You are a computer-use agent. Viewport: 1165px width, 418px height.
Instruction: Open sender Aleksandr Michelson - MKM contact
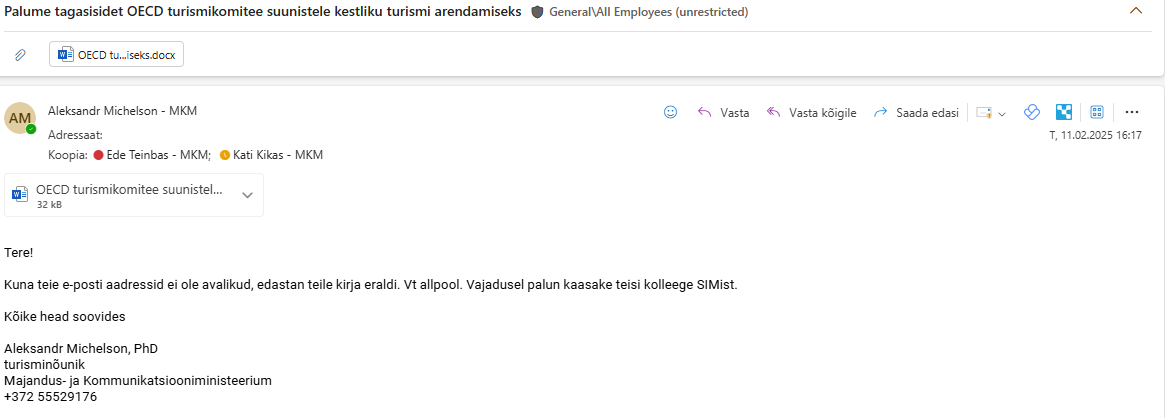pyautogui.click(x=123, y=111)
